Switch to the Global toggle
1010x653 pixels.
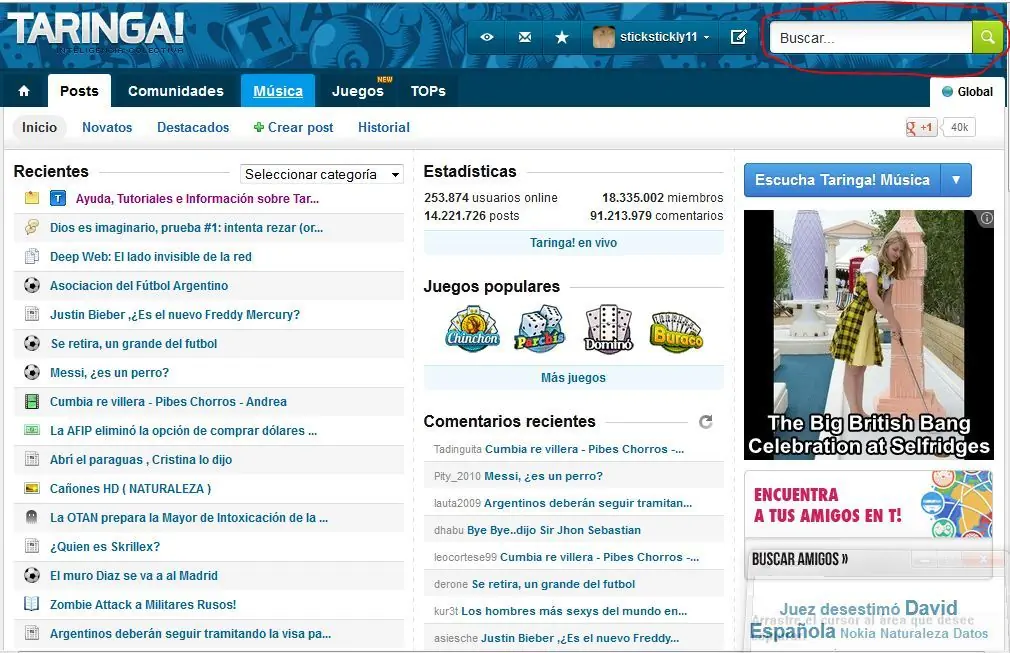coord(967,91)
